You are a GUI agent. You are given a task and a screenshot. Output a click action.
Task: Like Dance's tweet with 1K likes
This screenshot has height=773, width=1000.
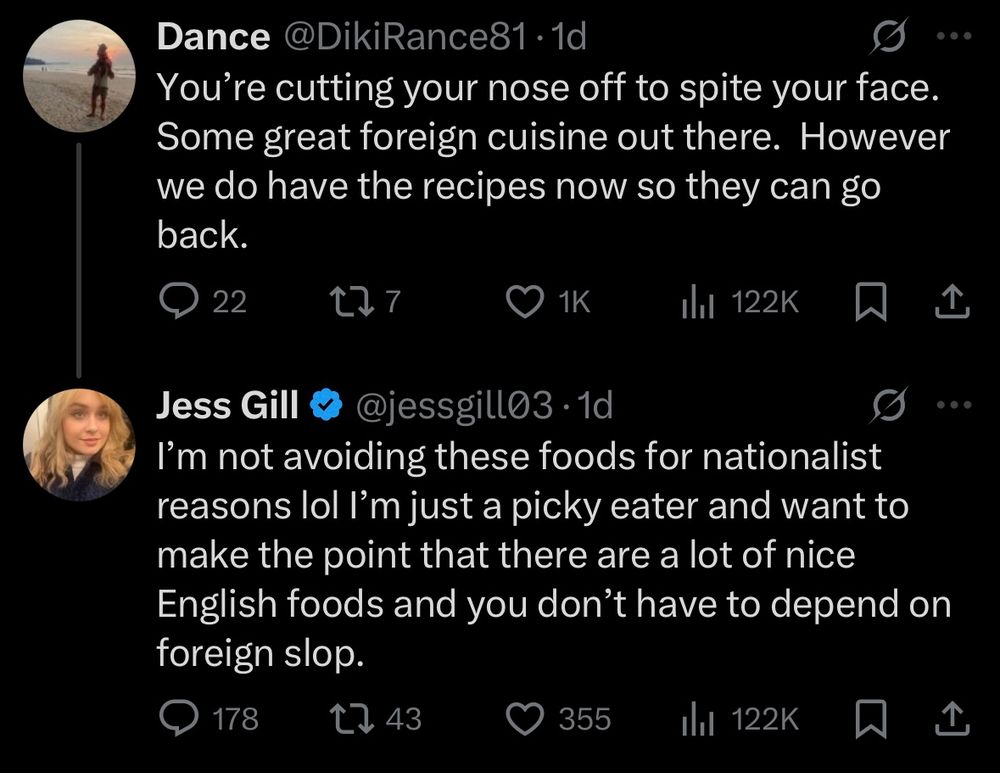click(525, 301)
